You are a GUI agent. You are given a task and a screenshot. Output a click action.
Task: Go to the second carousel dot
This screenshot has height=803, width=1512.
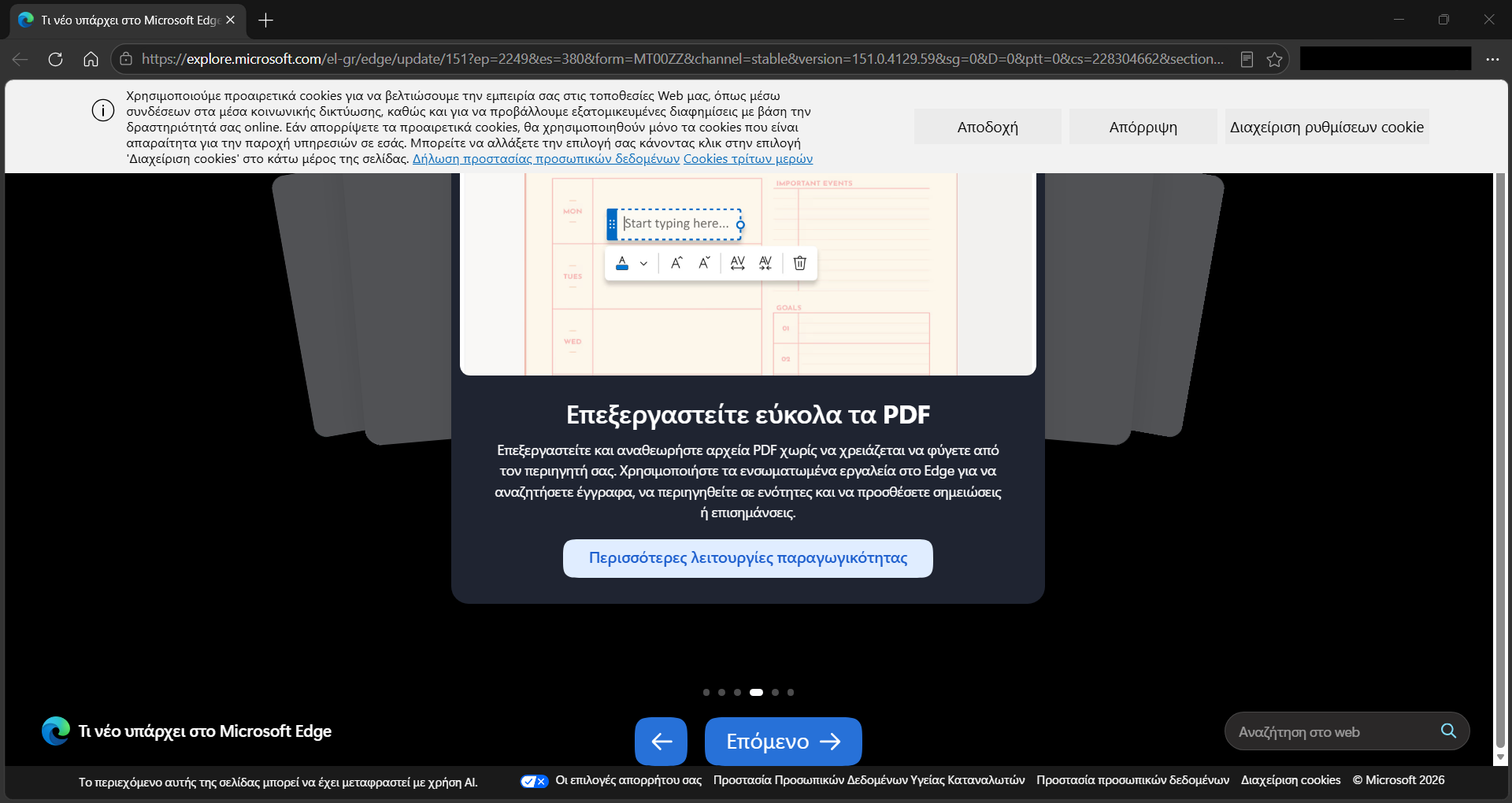[721, 693]
